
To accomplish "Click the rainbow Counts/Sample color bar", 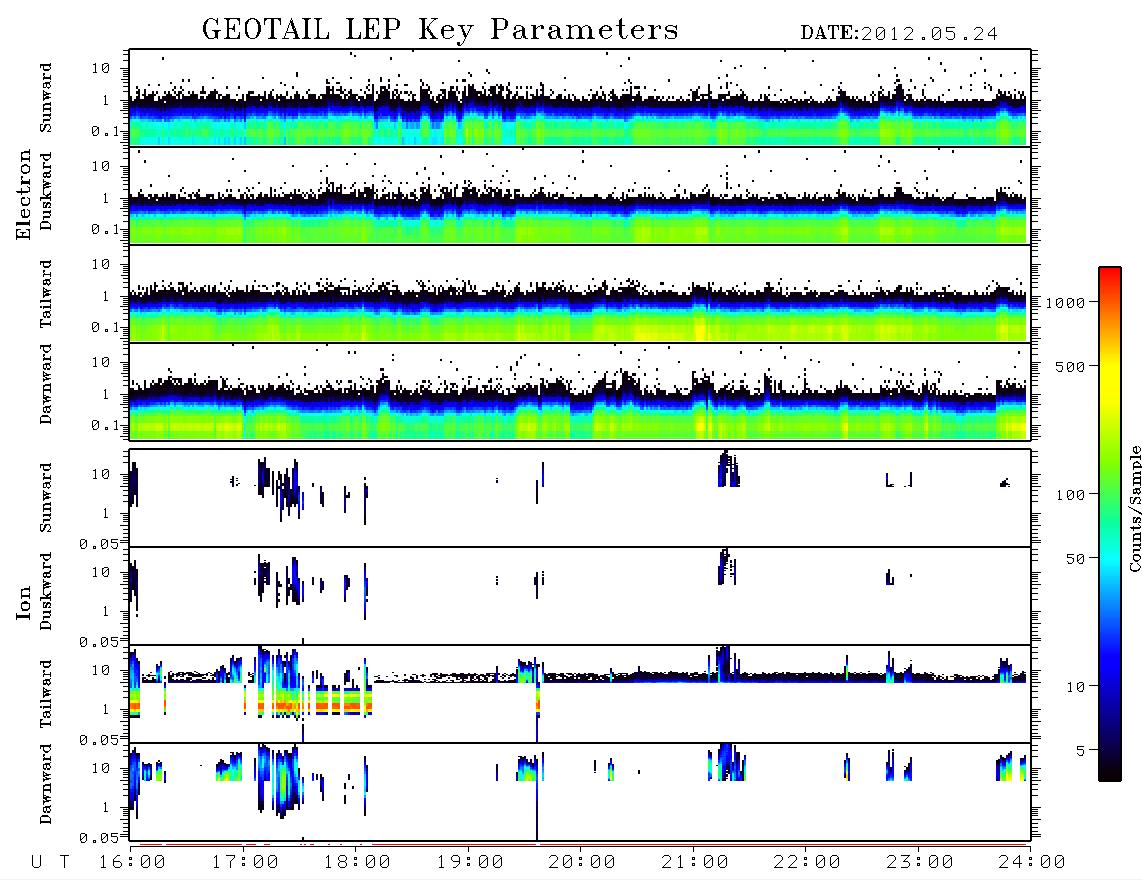I will (x=1109, y=524).
